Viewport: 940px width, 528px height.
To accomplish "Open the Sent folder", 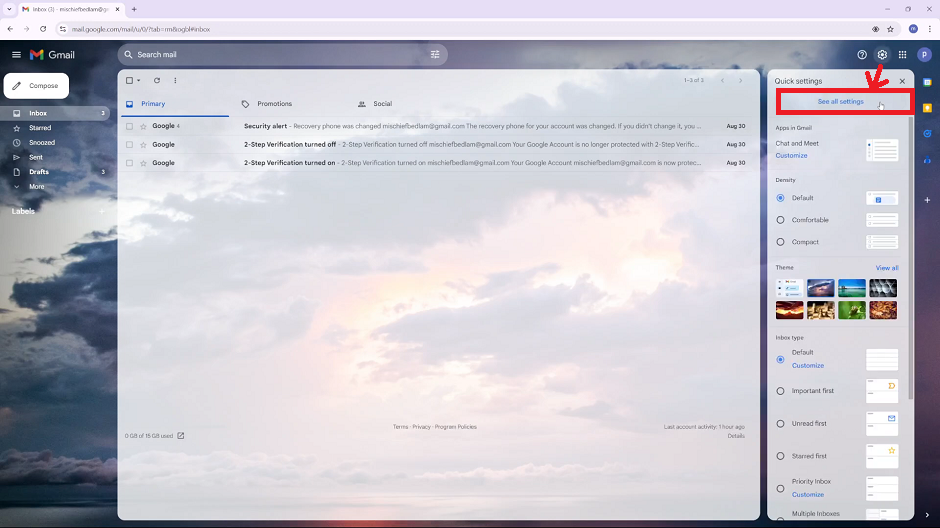I will click(54, 157).
